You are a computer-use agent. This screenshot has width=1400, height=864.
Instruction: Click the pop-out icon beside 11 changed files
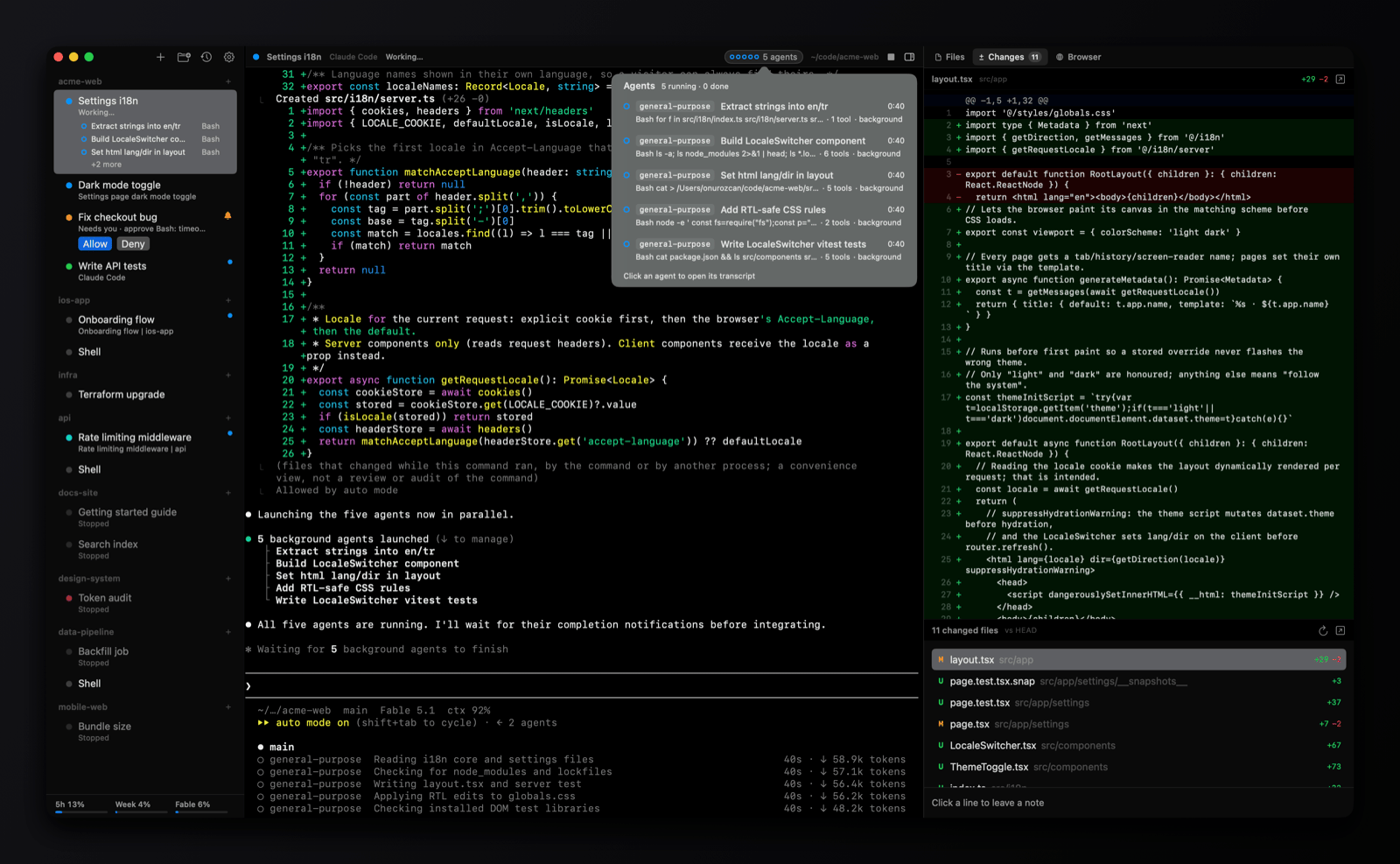[1340, 630]
